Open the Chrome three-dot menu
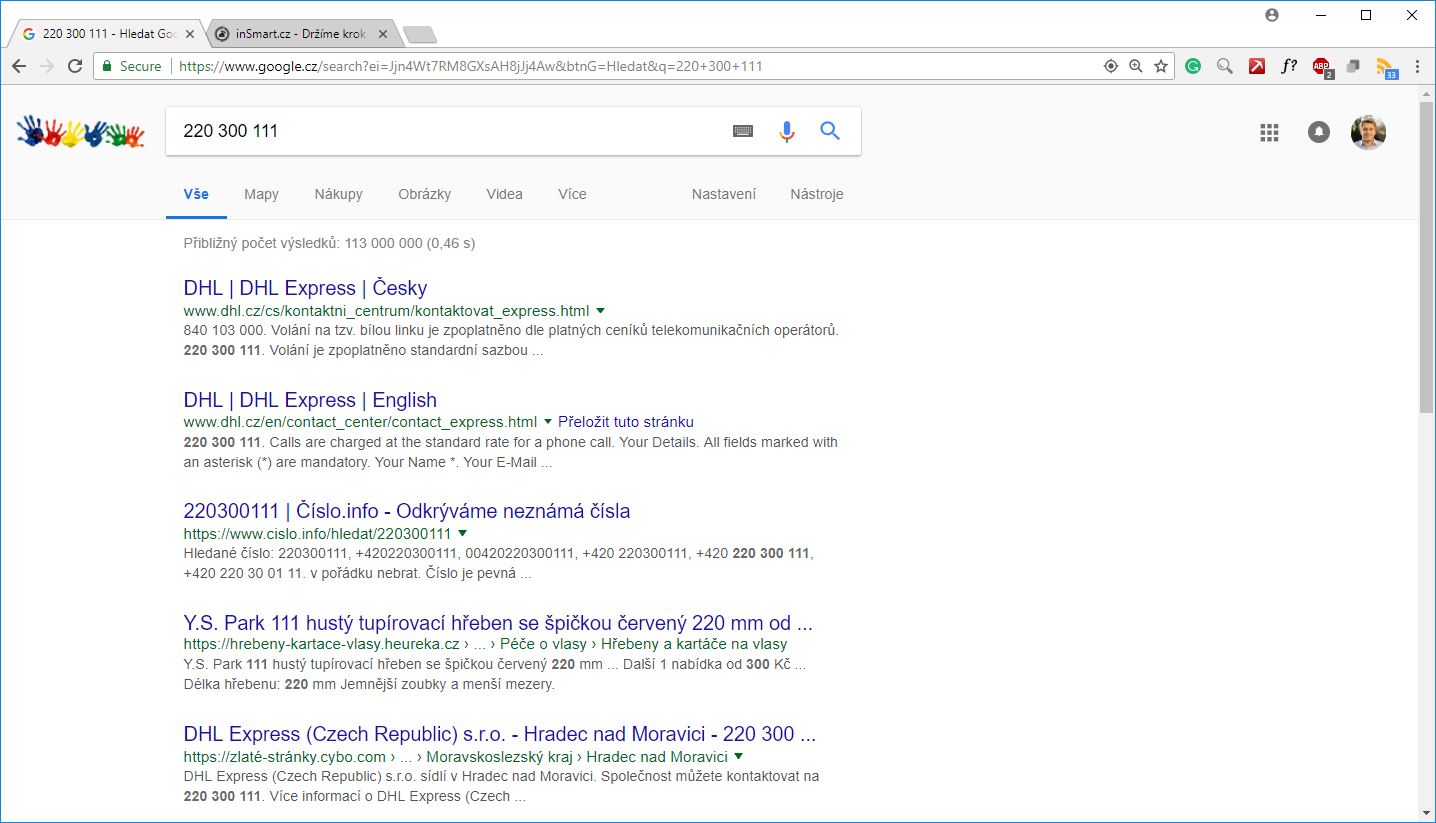Viewport: 1436px width, 823px height. pyautogui.click(x=1418, y=66)
